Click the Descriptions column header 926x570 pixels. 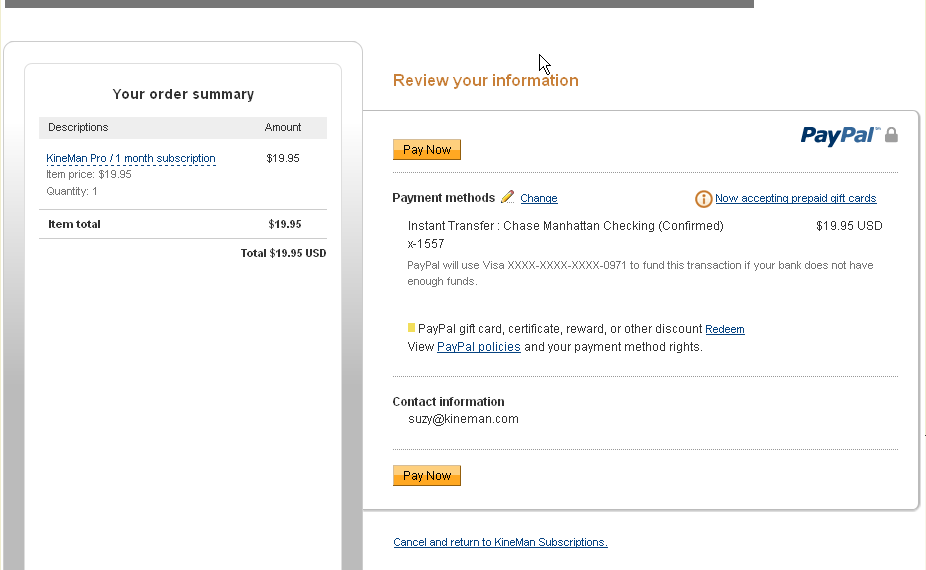[78, 128]
